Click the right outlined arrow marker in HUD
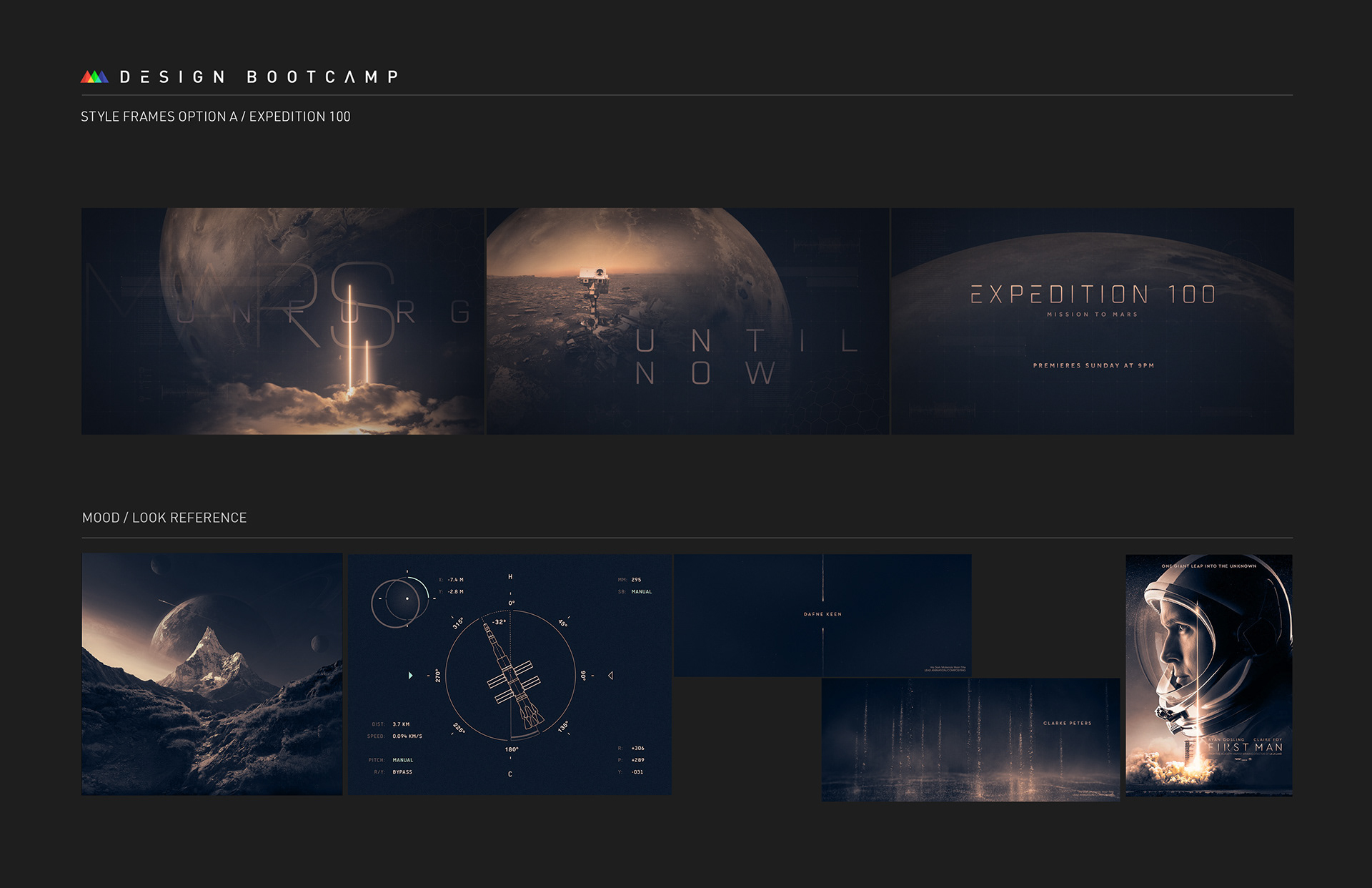1372x888 pixels. tap(610, 675)
